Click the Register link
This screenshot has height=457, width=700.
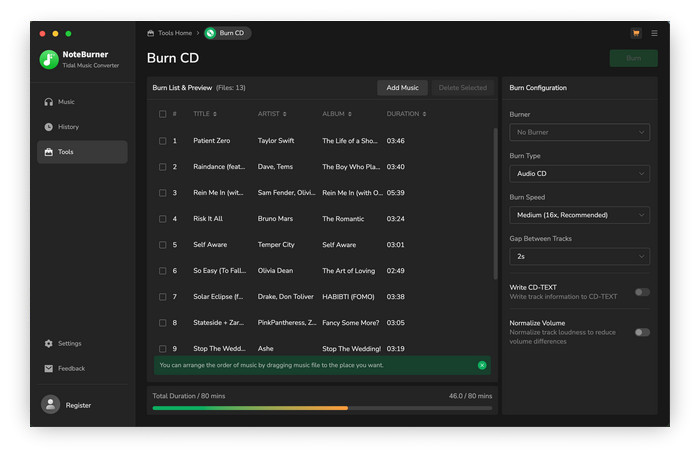coord(78,405)
